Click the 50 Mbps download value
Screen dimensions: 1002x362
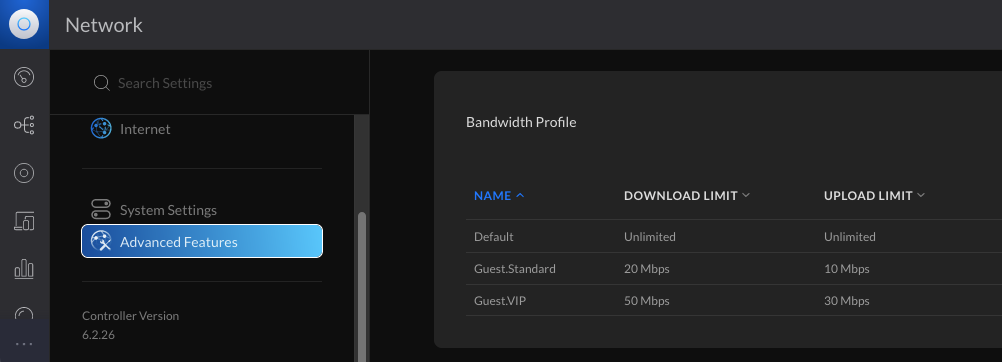pyautogui.click(x=647, y=301)
